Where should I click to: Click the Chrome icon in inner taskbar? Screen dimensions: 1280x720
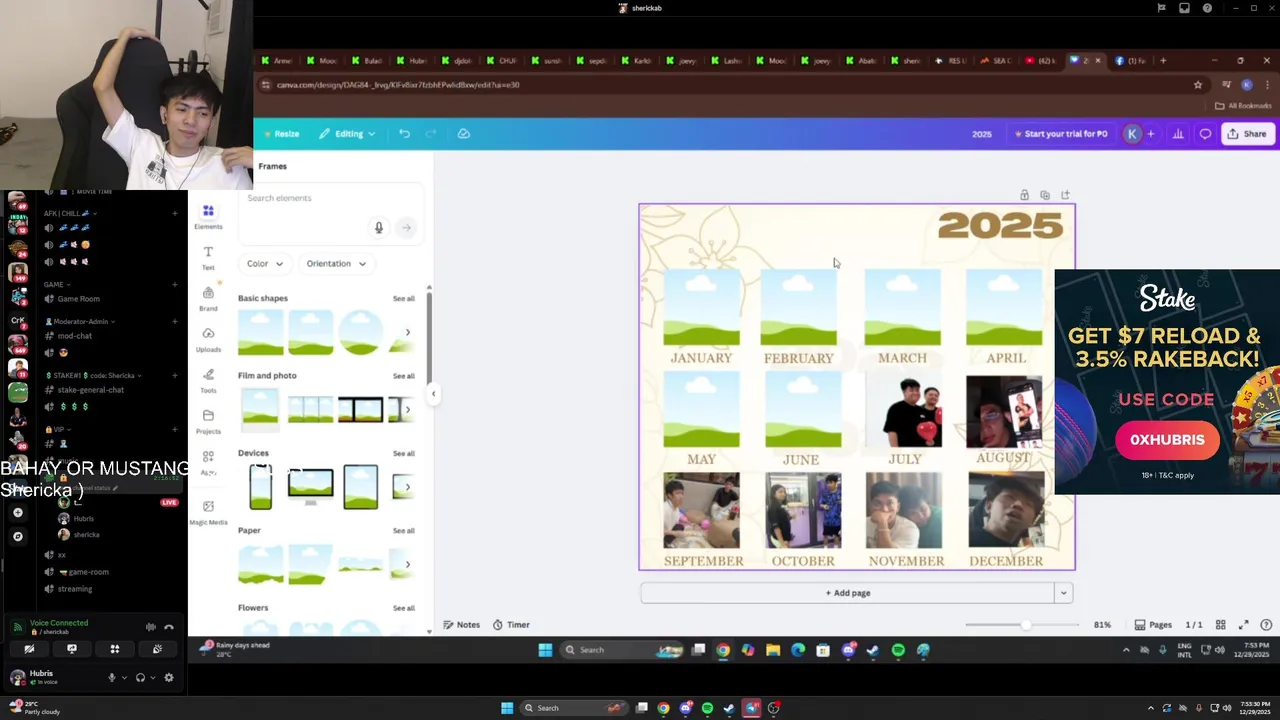723,650
